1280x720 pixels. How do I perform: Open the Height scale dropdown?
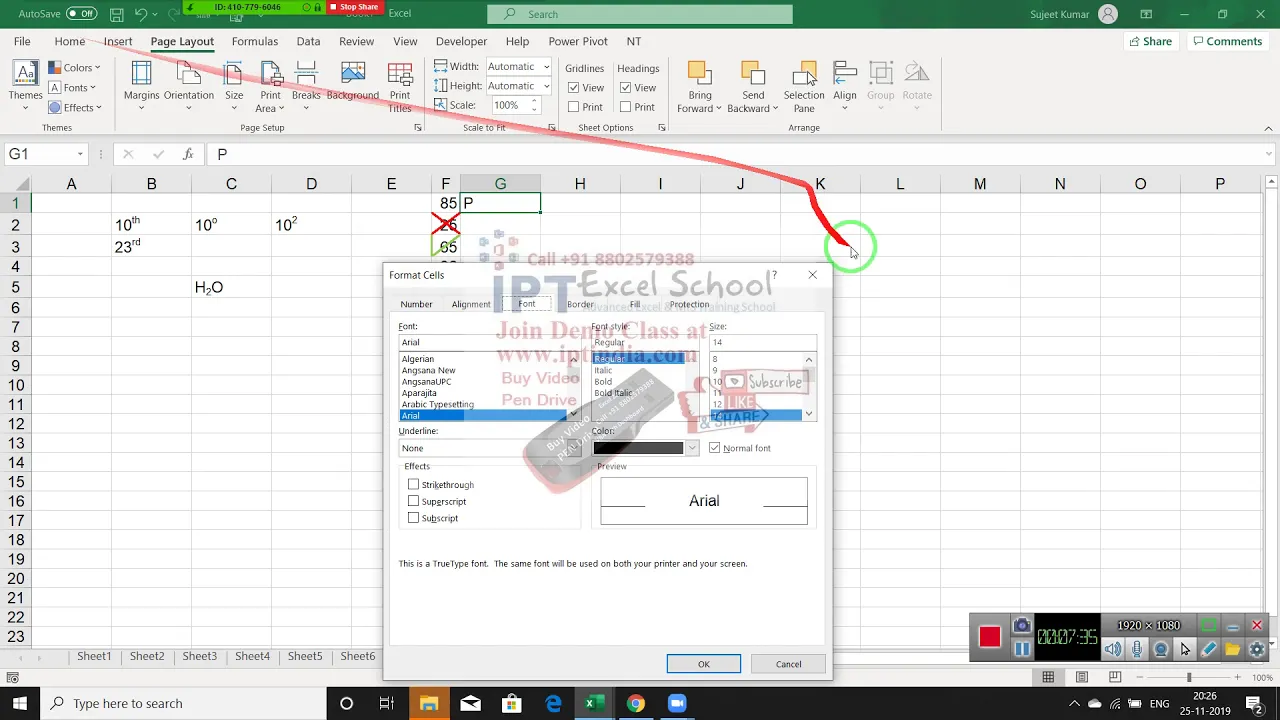(x=546, y=86)
